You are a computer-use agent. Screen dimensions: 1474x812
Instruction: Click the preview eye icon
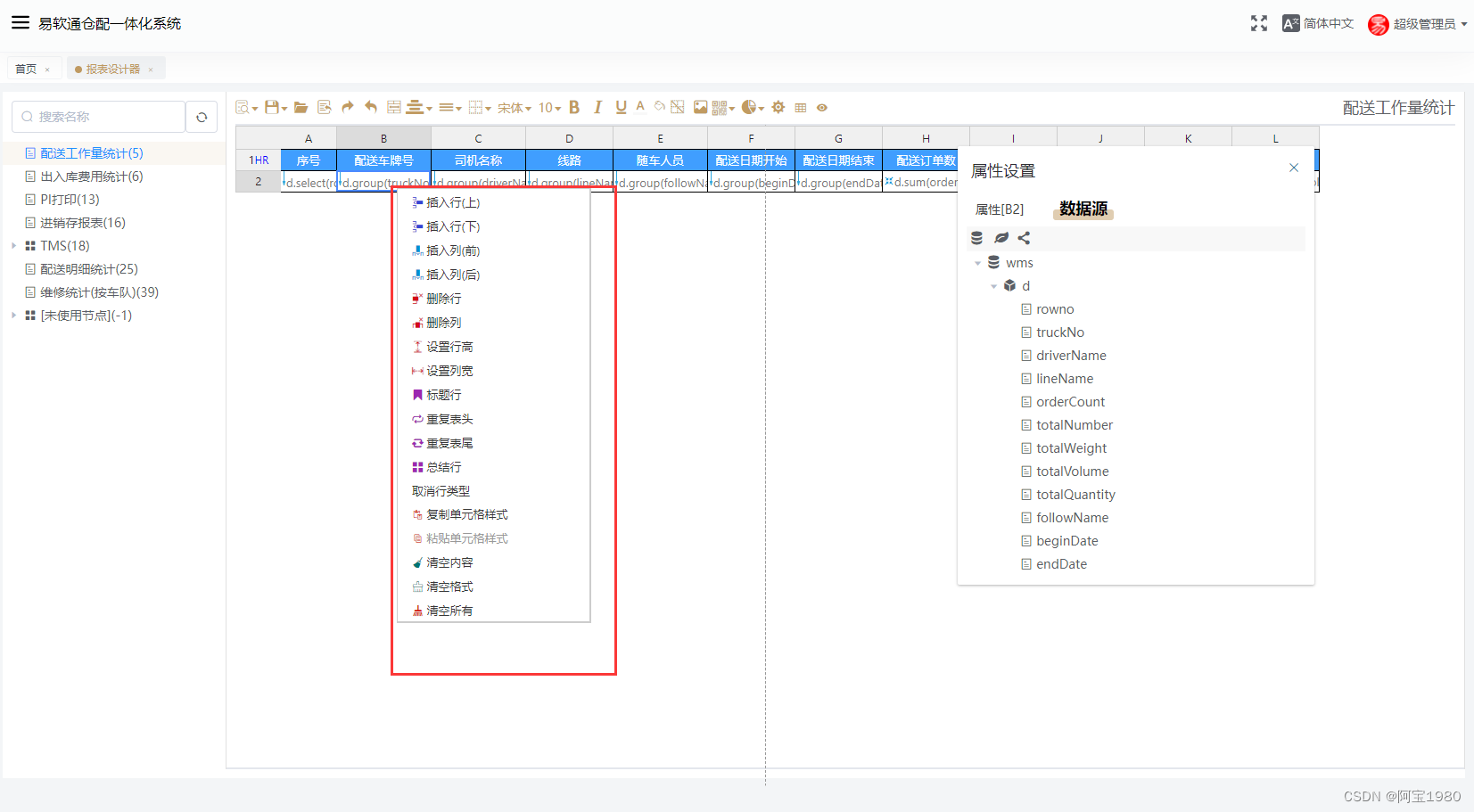click(821, 107)
